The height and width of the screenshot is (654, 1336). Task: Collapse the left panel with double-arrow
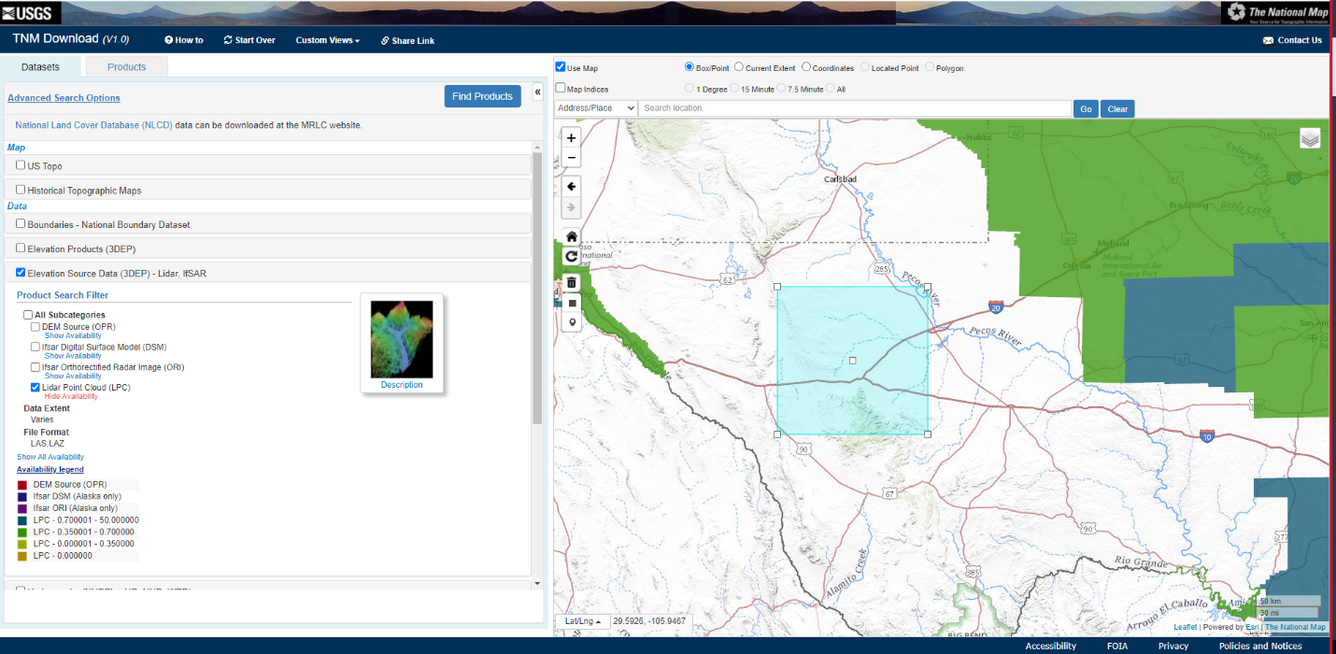[537, 92]
